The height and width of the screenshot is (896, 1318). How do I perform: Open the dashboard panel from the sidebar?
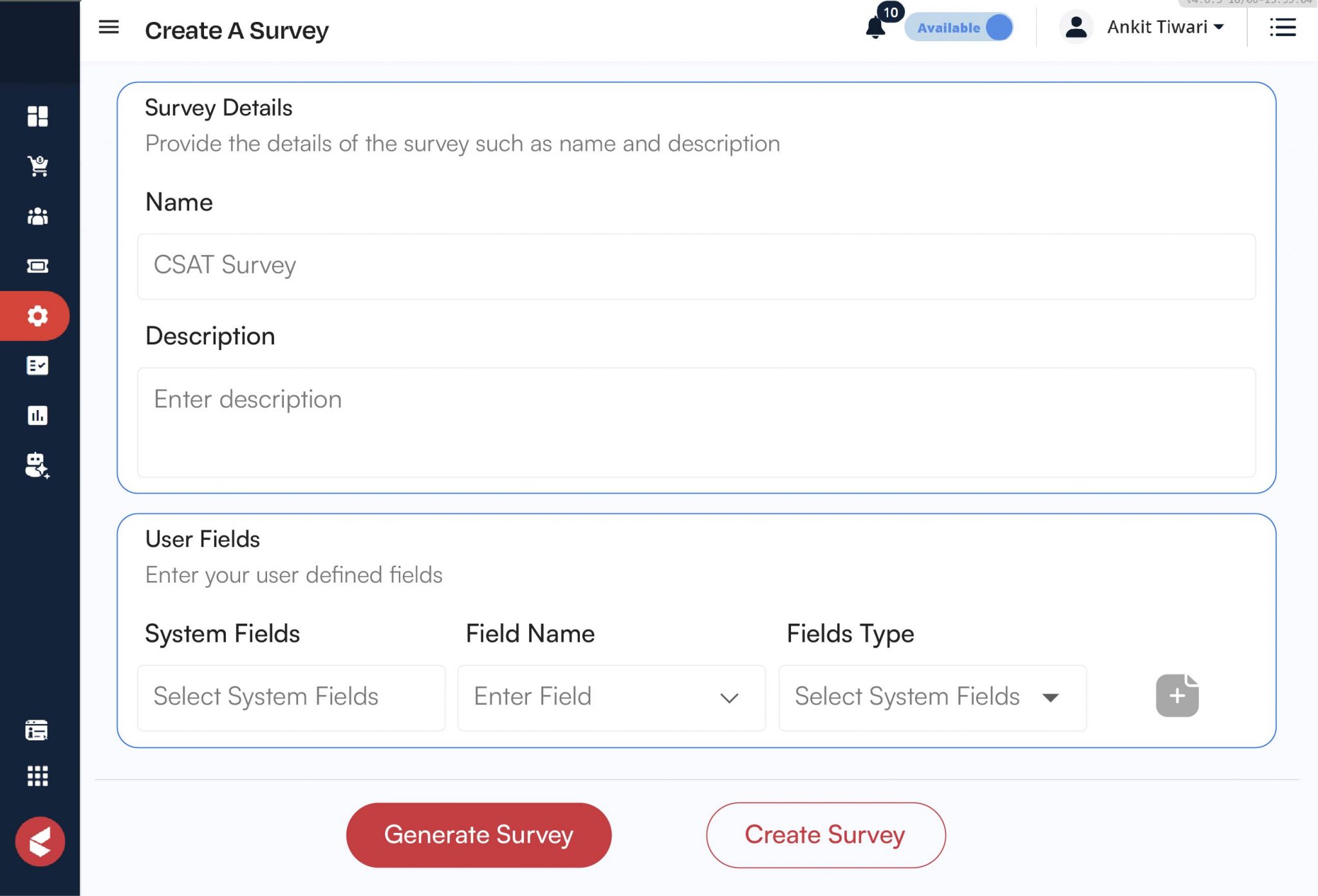(x=39, y=116)
